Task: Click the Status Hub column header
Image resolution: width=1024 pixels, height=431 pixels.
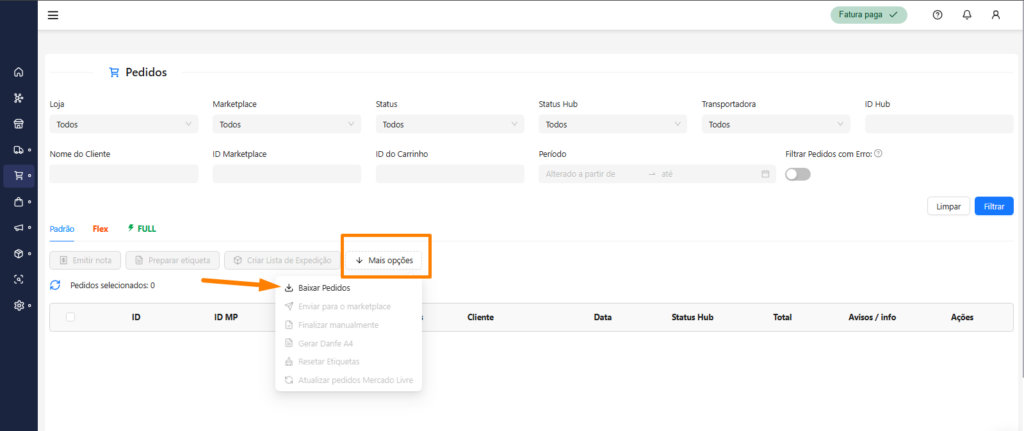Action: point(692,317)
